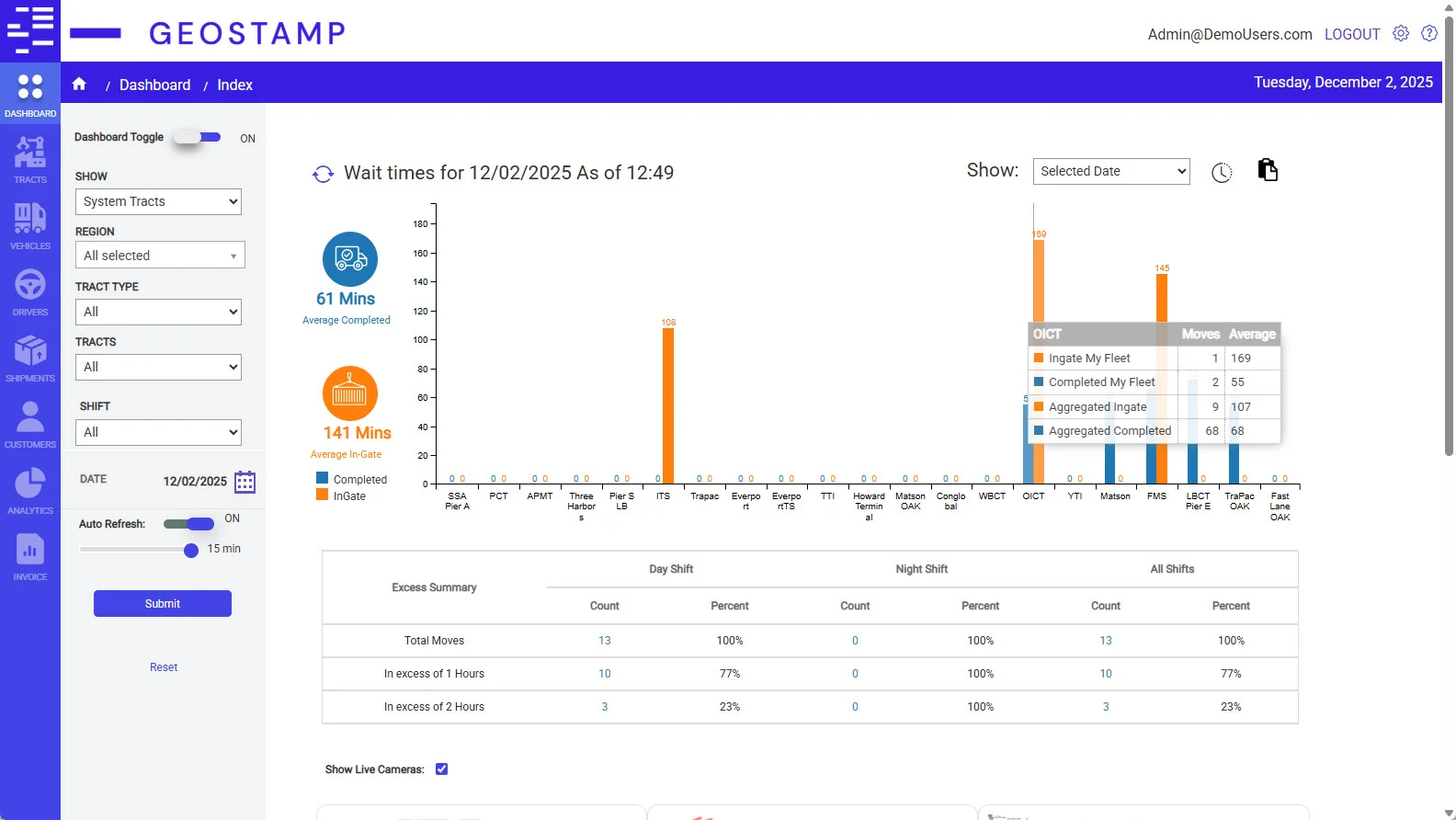Open the Invoice sidebar item
The height and width of the screenshot is (820, 1456).
[30, 557]
